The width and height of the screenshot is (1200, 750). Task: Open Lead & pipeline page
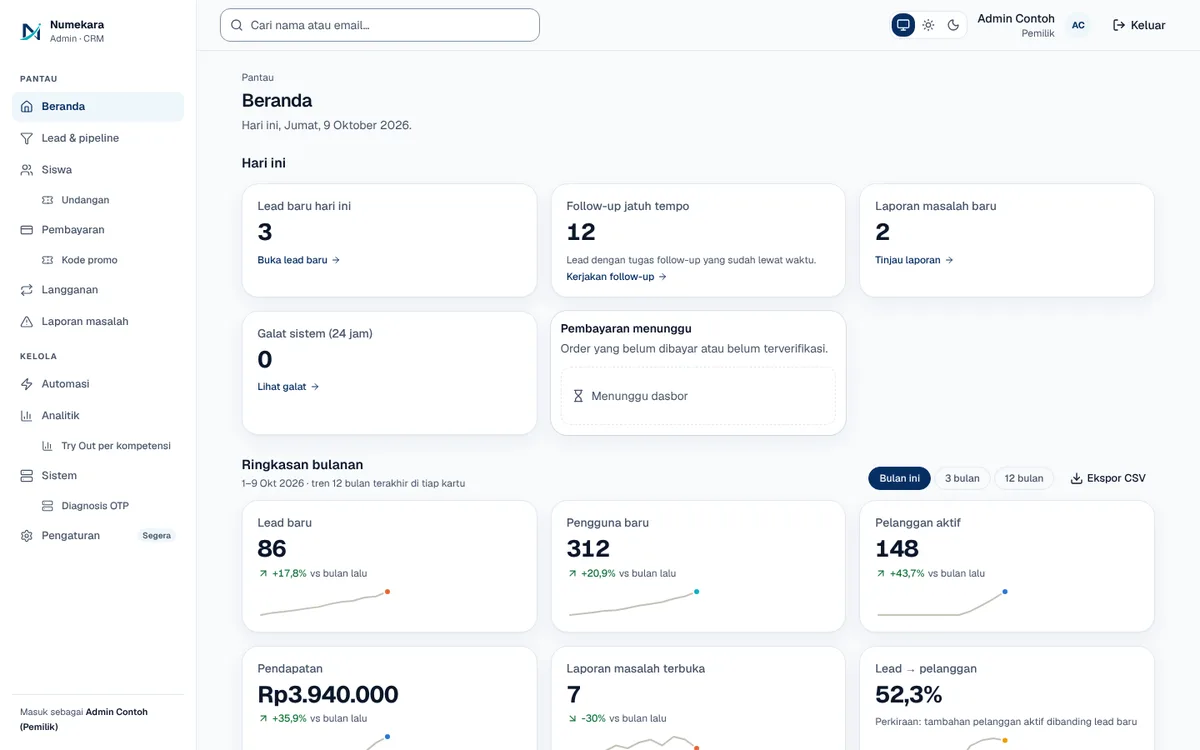tap(98, 138)
